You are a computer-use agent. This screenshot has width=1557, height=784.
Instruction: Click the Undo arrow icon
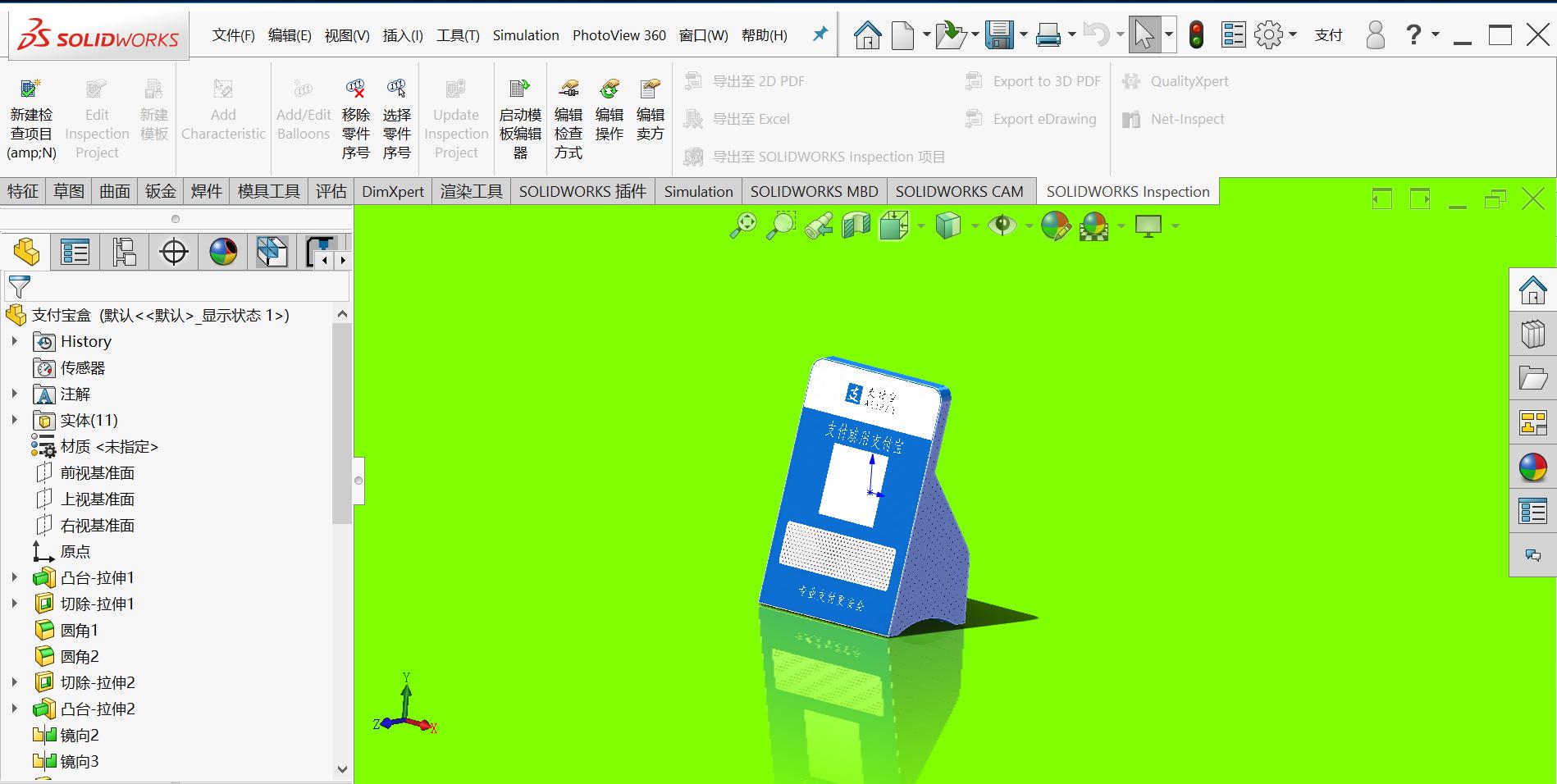tap(1096, 35)
